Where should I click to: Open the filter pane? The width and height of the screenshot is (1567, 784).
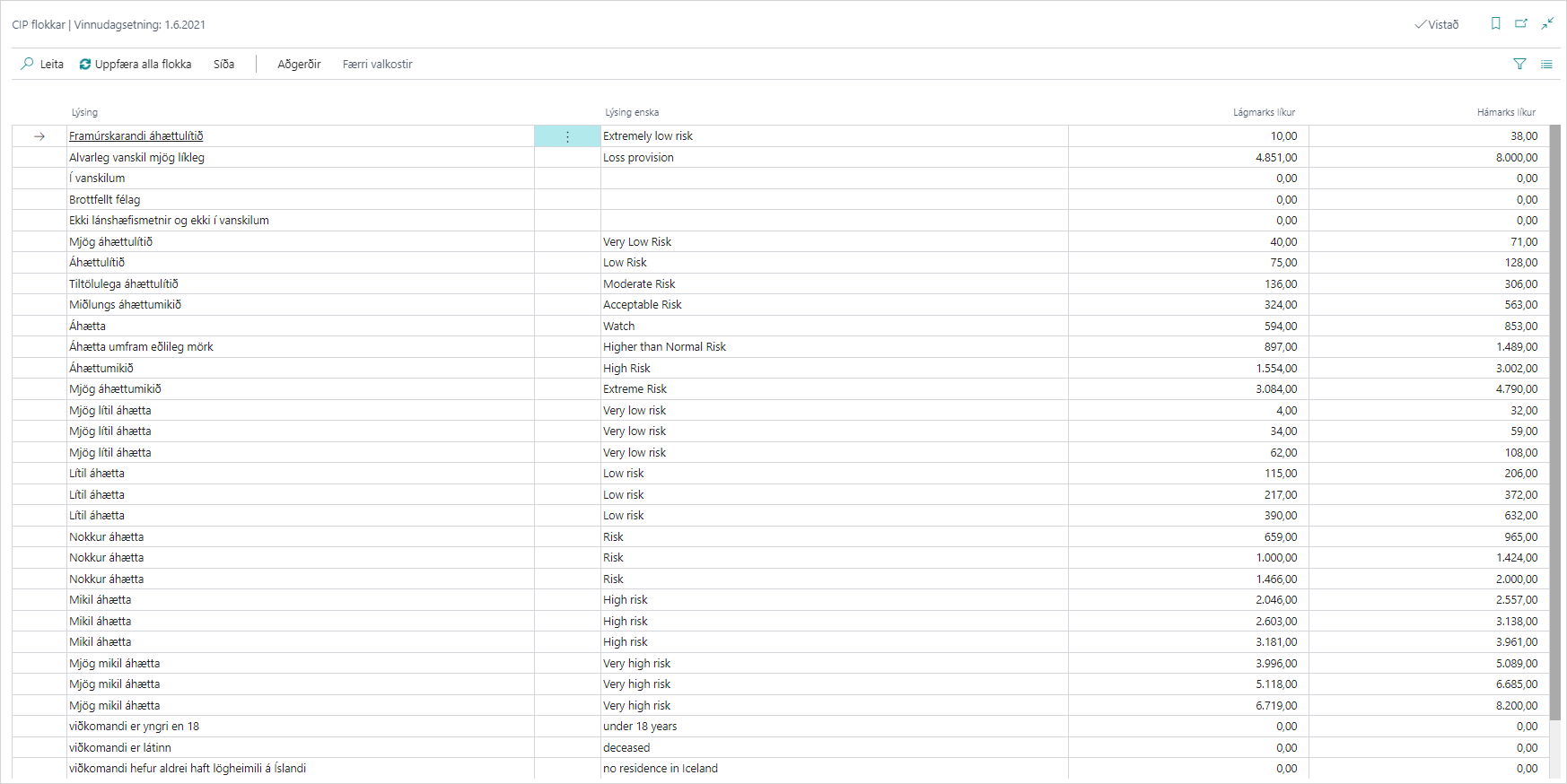1519,64
